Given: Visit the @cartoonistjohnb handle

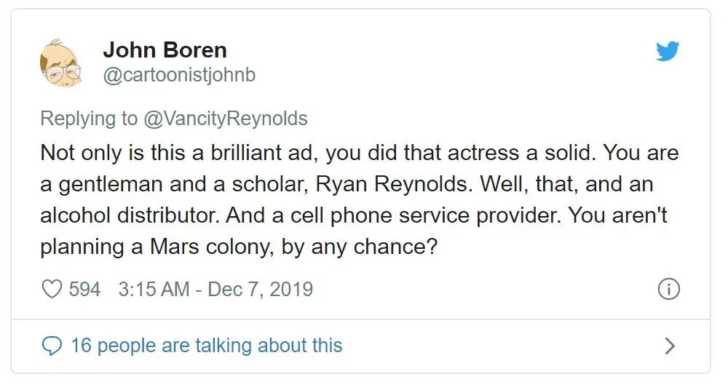Looking at the screenshot, I should click(x=179, y=75).
